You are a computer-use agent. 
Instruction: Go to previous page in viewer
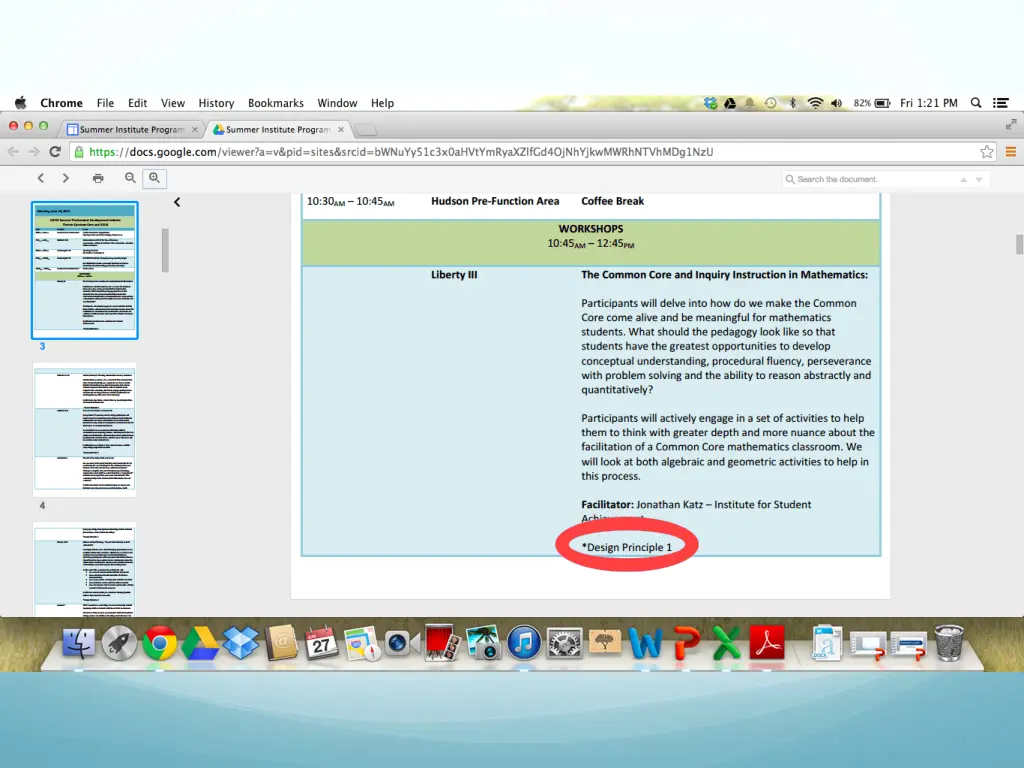tap(41, 178)
